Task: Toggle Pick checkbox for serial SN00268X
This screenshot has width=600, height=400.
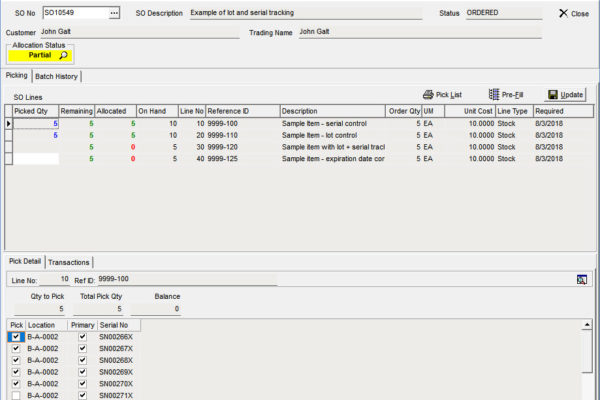Action: click(16, 360)
